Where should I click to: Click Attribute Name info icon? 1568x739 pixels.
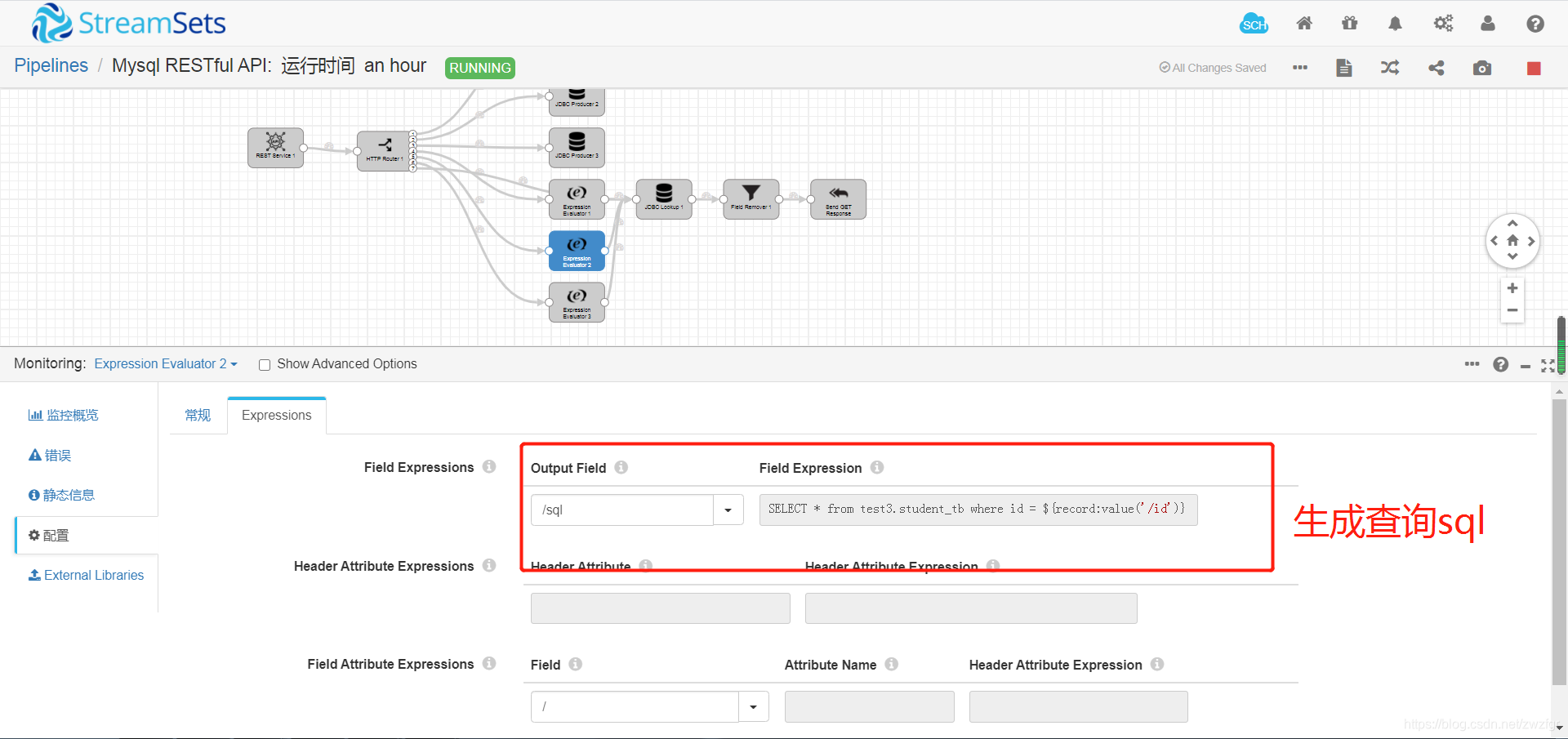pyautogui.click(x=892, y=664)
